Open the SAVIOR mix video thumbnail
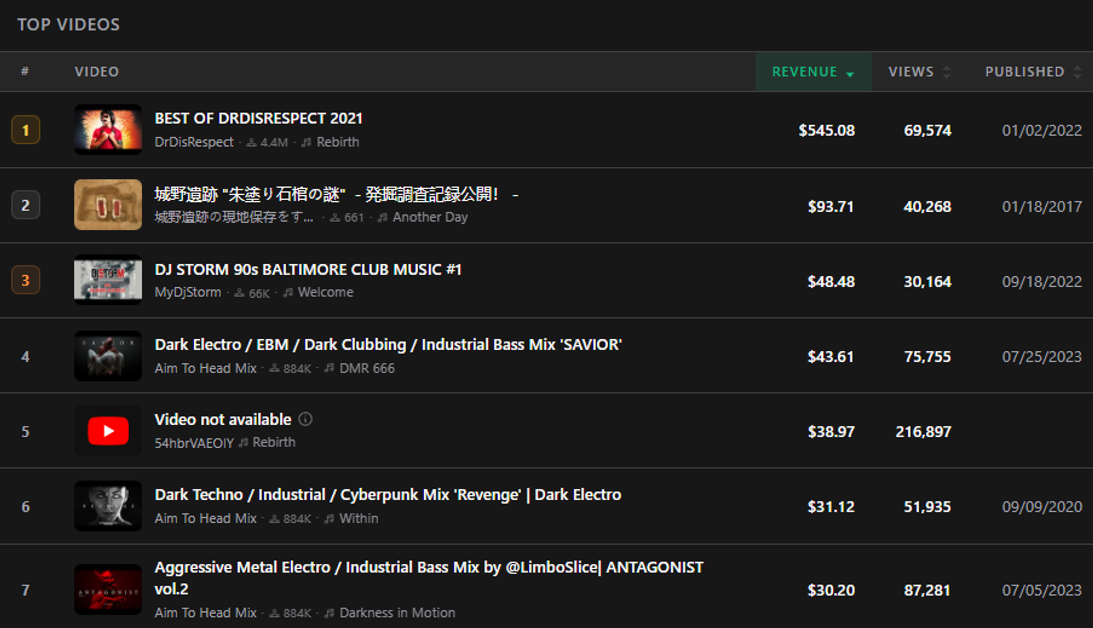This screenshot has height=628, width=1093. [108, 356]
